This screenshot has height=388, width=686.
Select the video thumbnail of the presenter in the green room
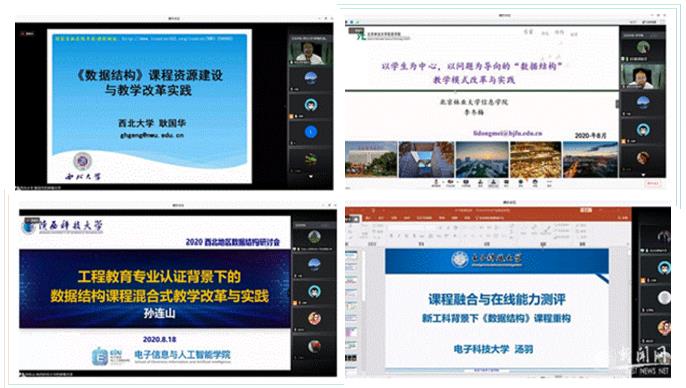click(x=643, y=76)
